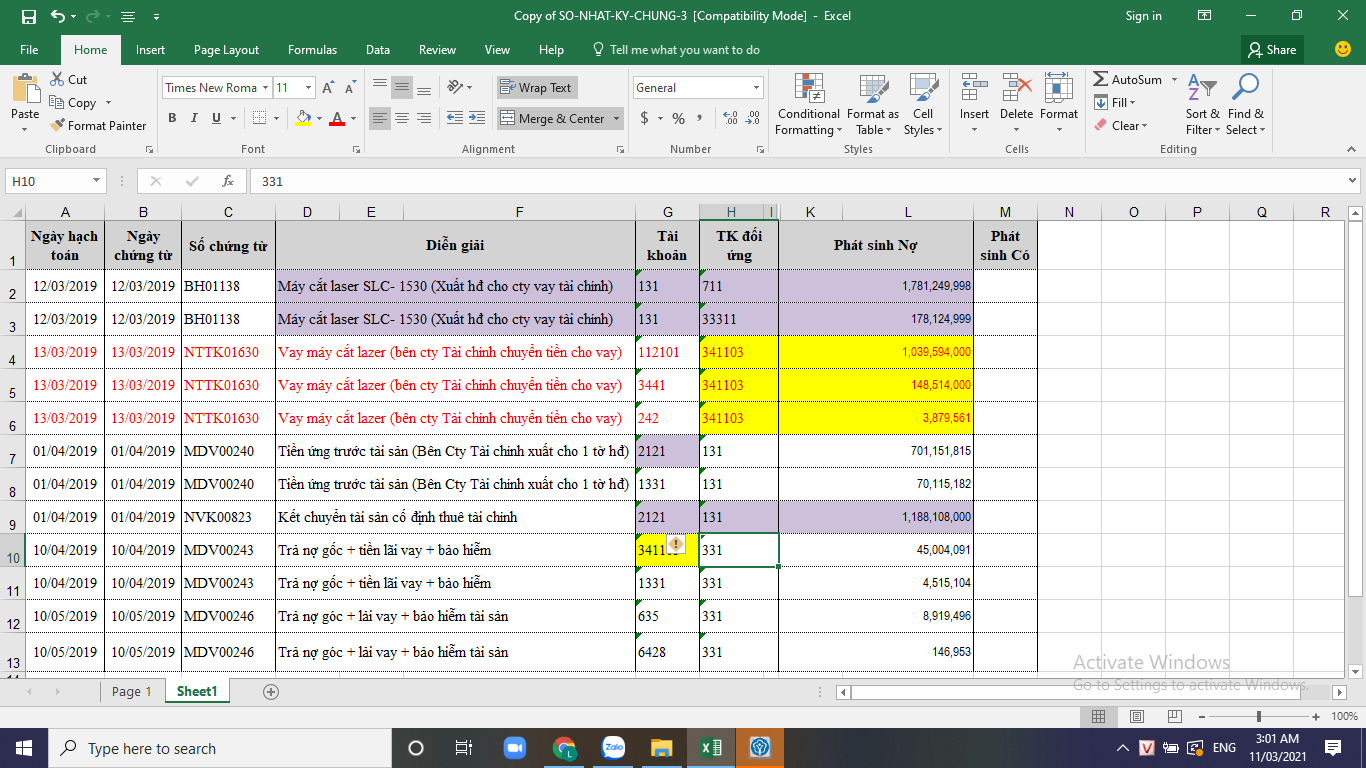Viewport: 1366px width, 768px height.
Task: Toggle Bold formatting
Action: pos(172,118)
